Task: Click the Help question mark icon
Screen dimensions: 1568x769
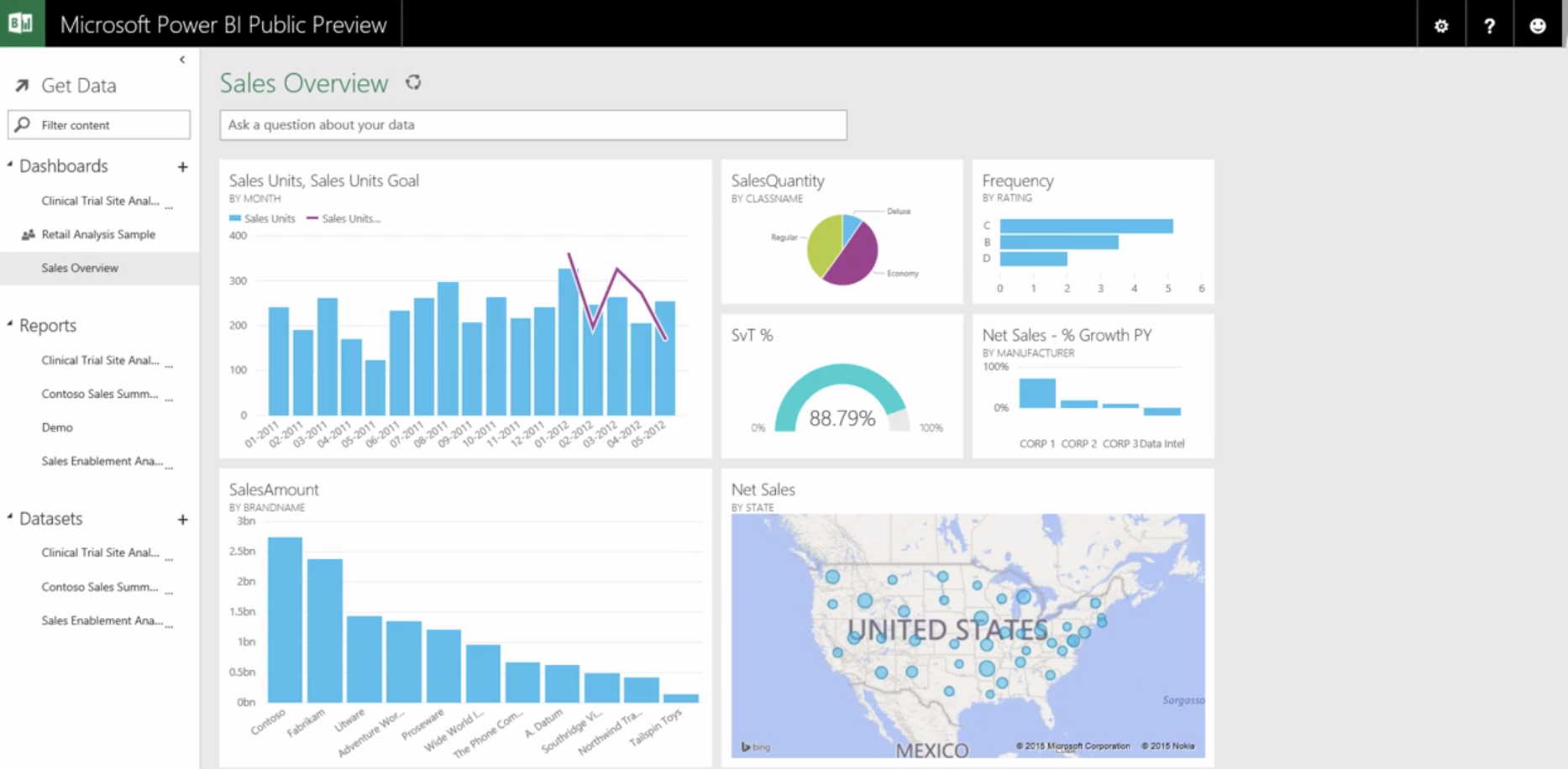Action: coord(1490,24)
